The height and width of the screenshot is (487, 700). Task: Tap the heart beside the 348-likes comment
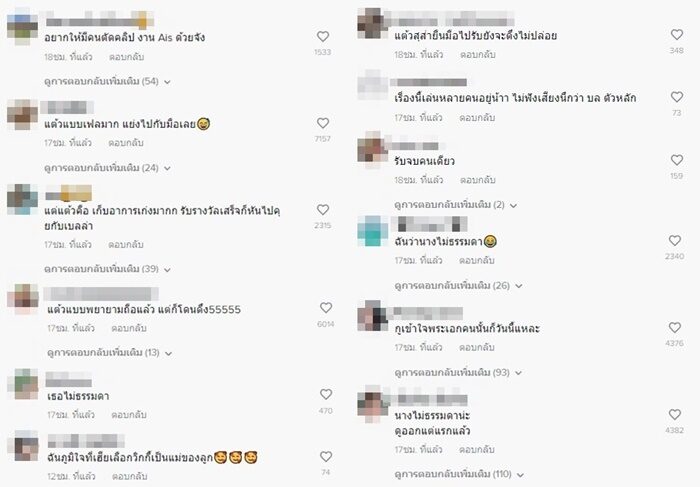tap(677, 35)
